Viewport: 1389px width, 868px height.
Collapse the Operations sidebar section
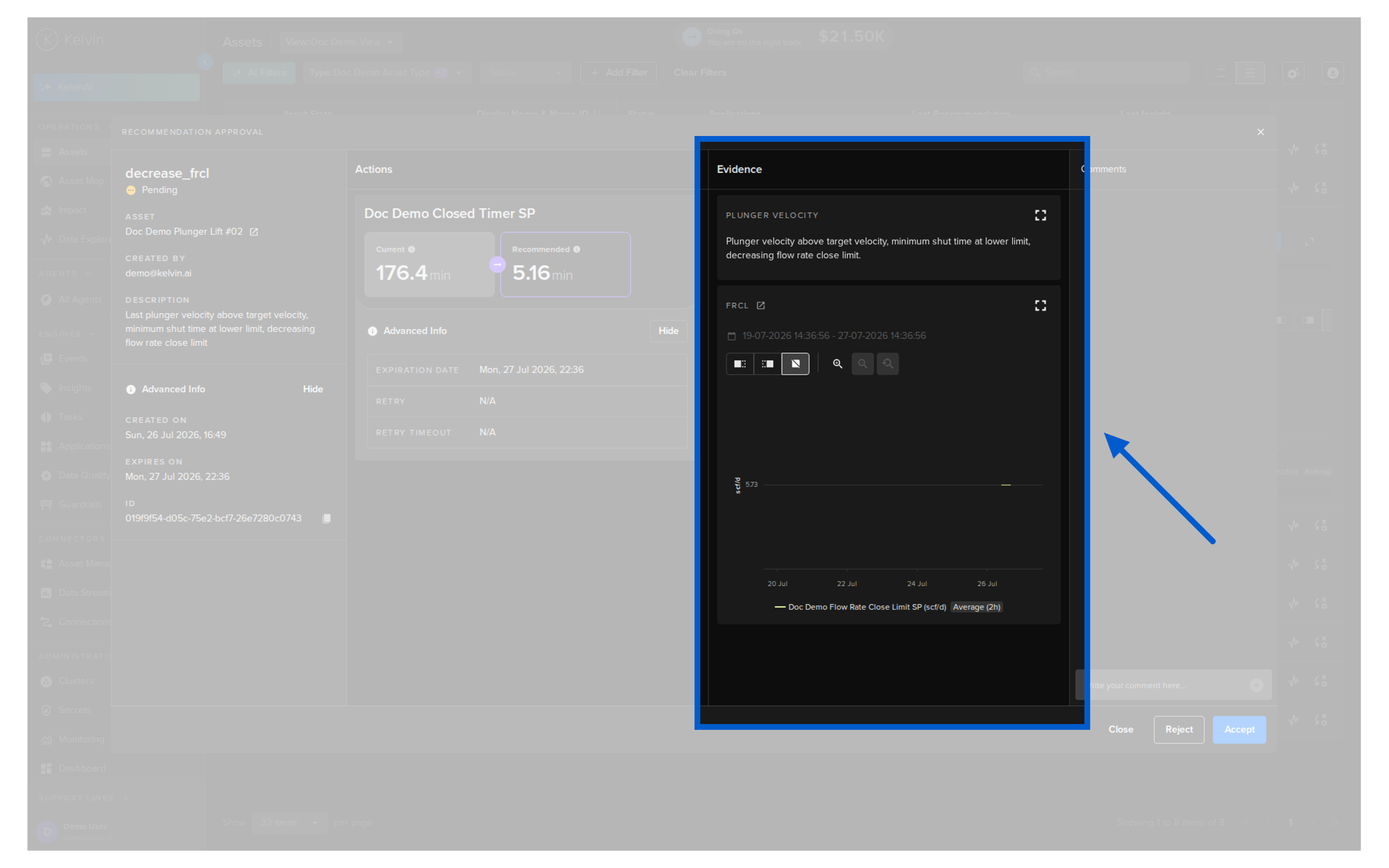pyautogui.click(x=75, y=127)
